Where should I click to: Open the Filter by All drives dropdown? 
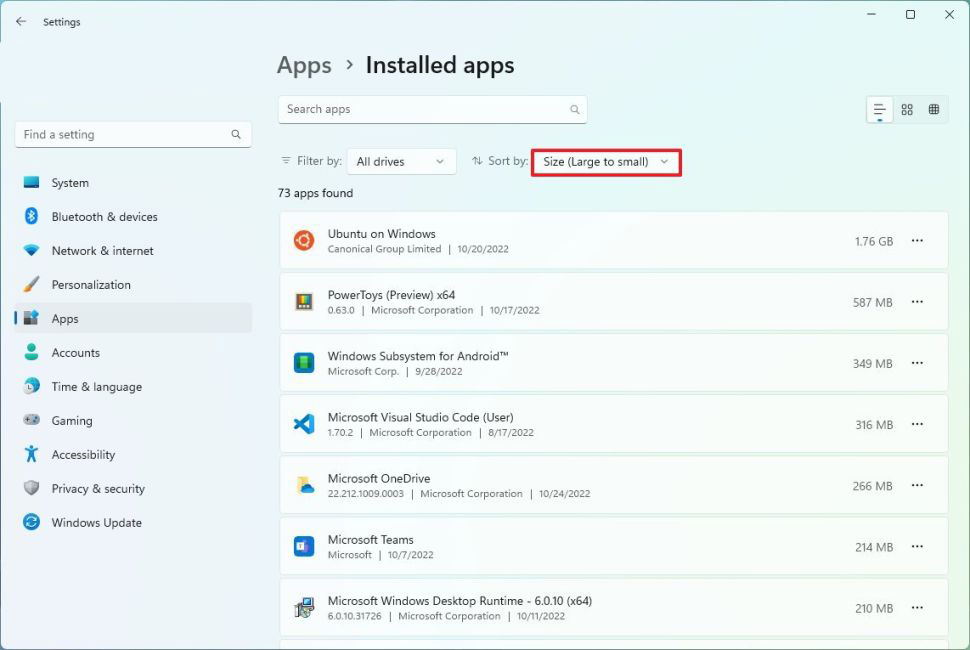(x=400, y=161)
